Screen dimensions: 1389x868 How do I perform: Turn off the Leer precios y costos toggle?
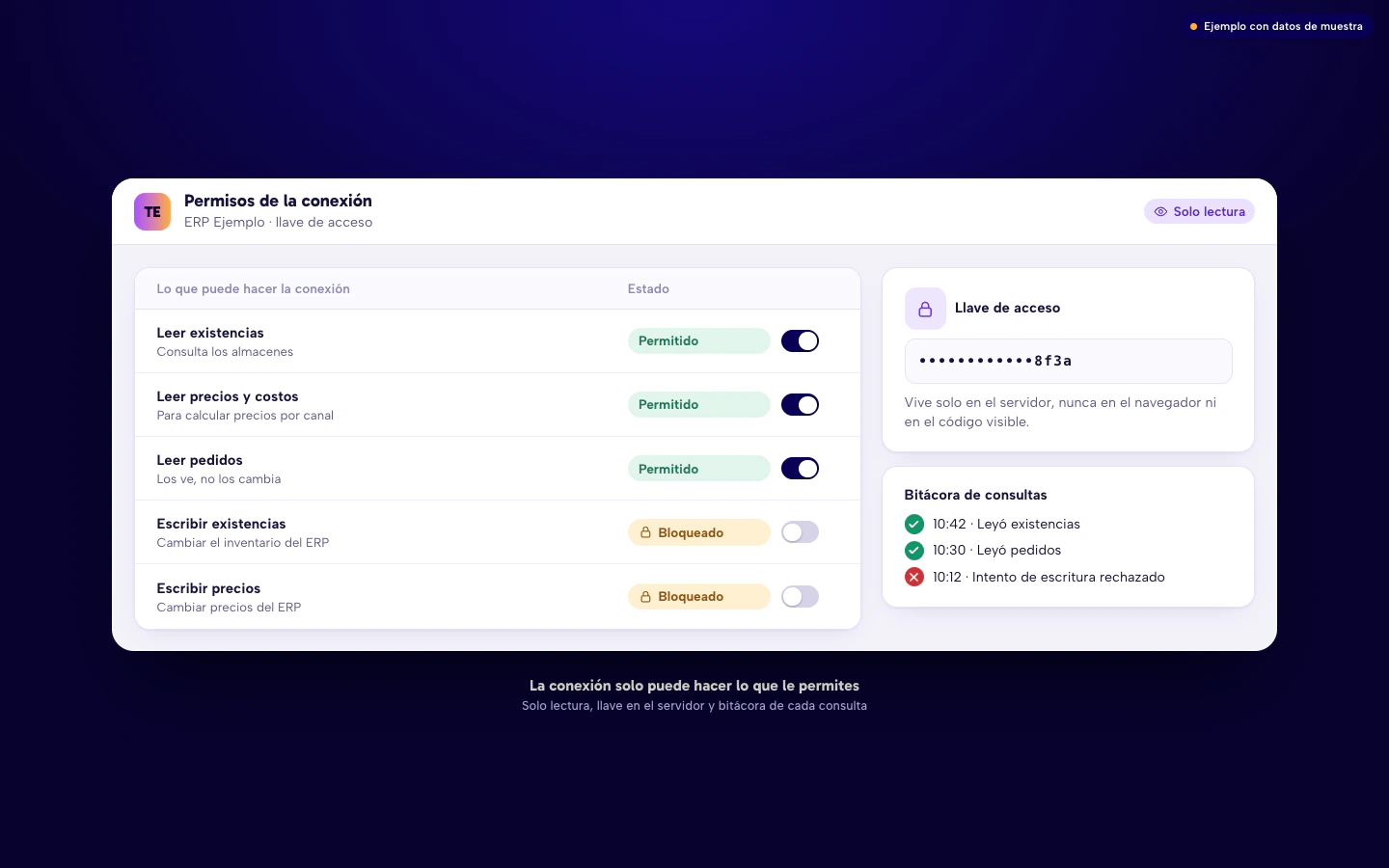tap(800, 404)
